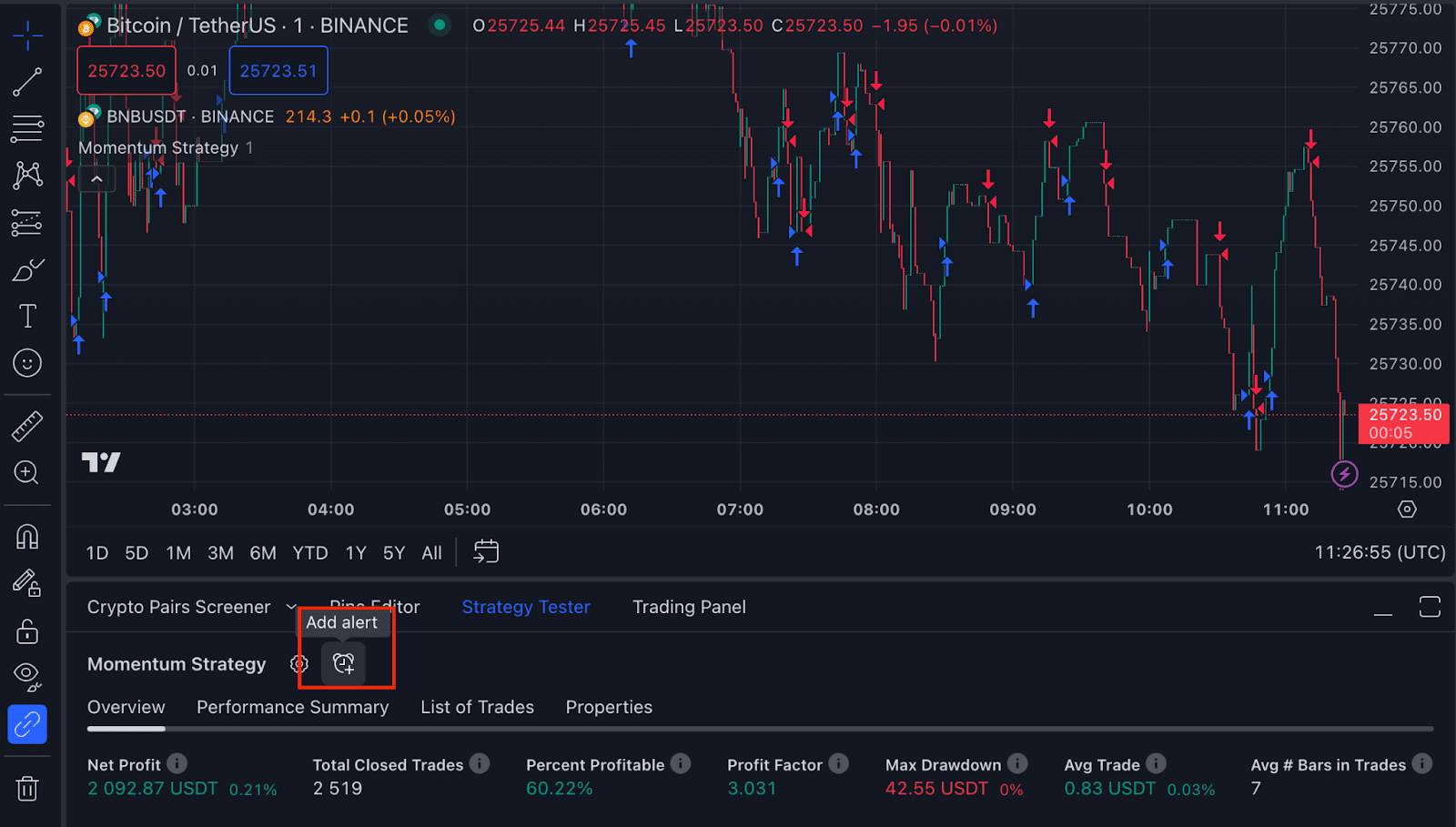This screenshot has height=827, width=1456.
Task: Click the Momentum Strategy title in tester
Action: pos(177,664)
